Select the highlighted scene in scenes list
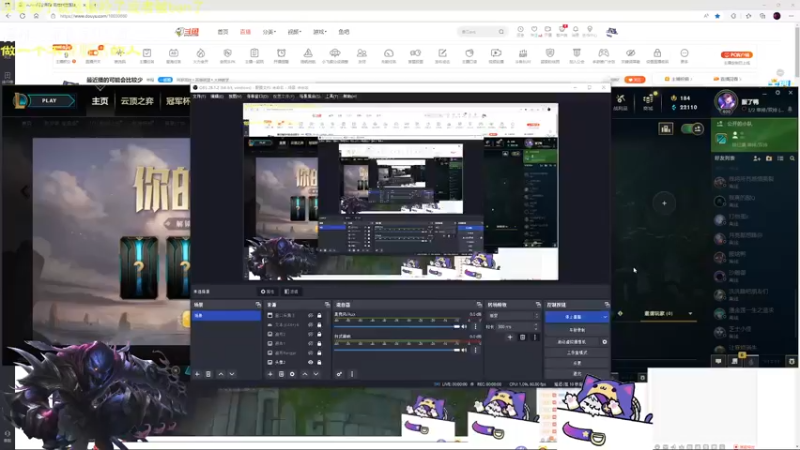Screen dimensions: 800x450 point(226,316)
